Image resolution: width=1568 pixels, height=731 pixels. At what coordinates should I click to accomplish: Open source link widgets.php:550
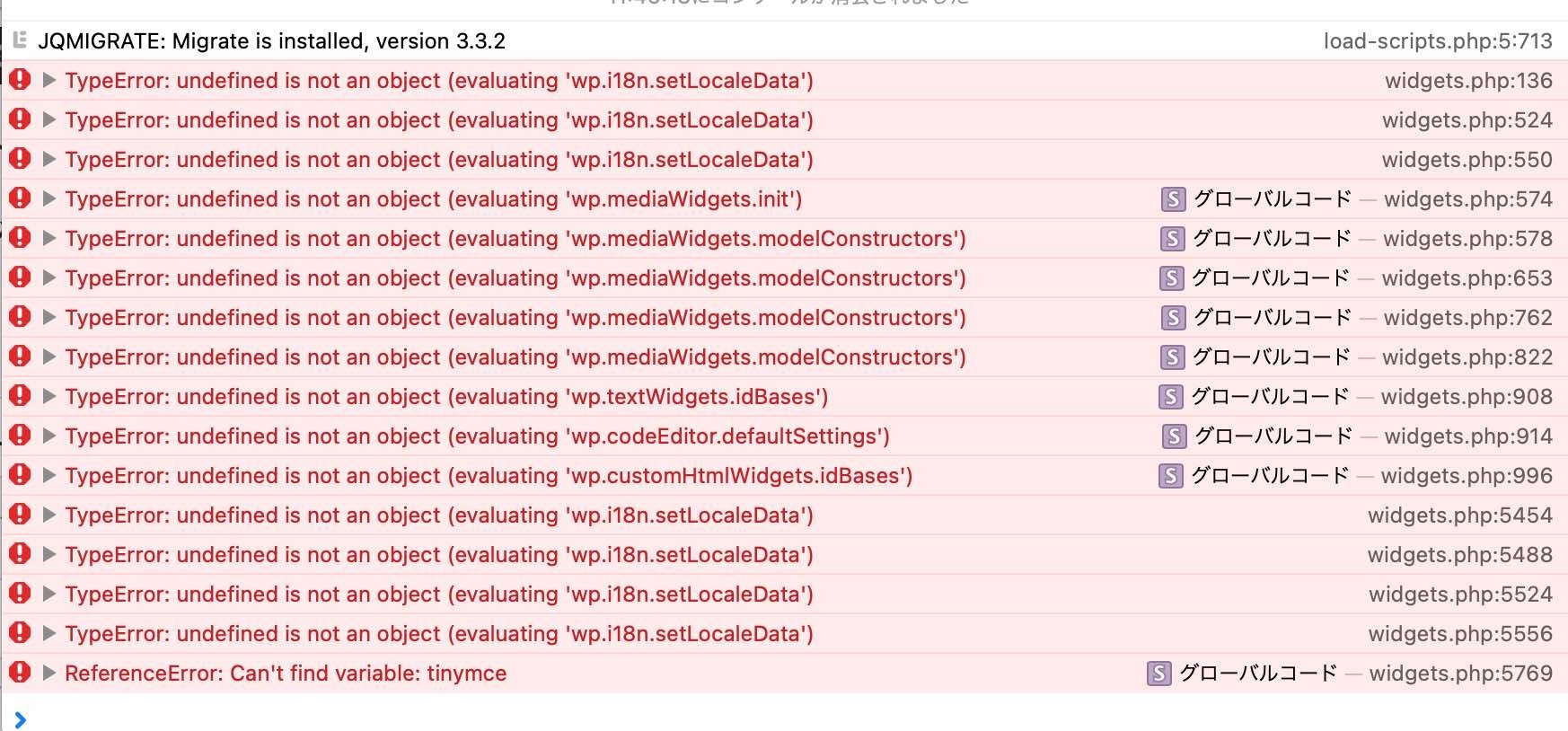tap(1467, 160)
